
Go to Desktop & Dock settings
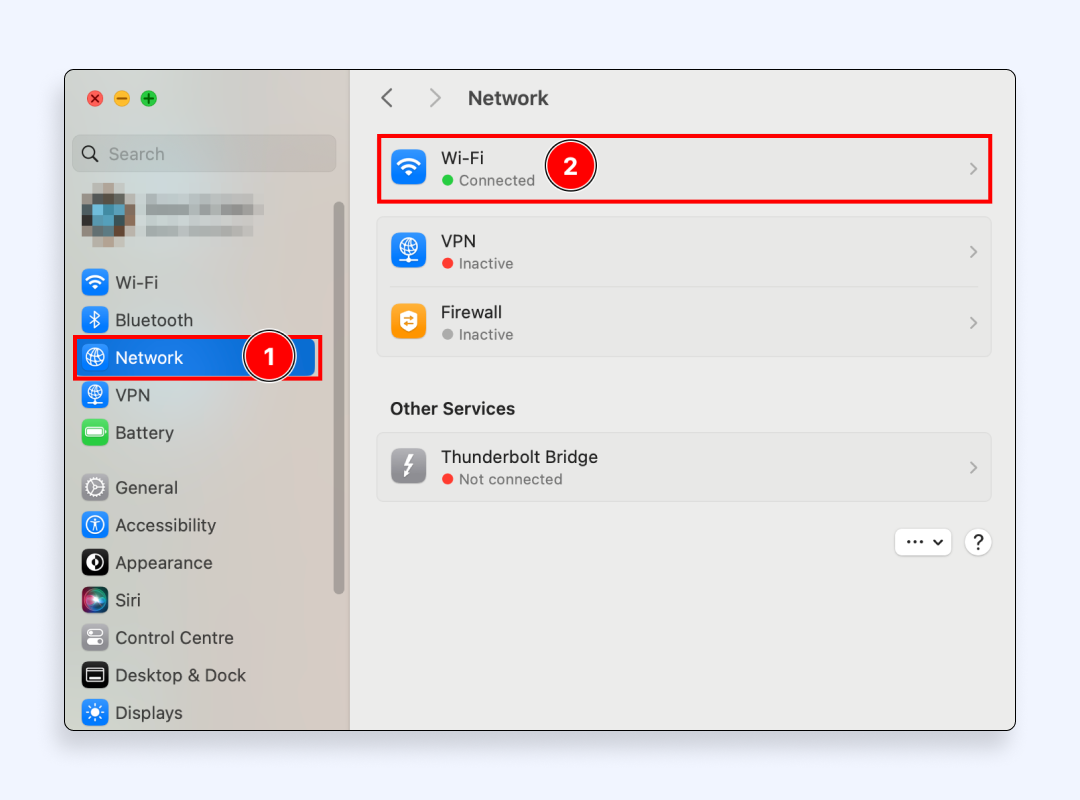(180, 676)
